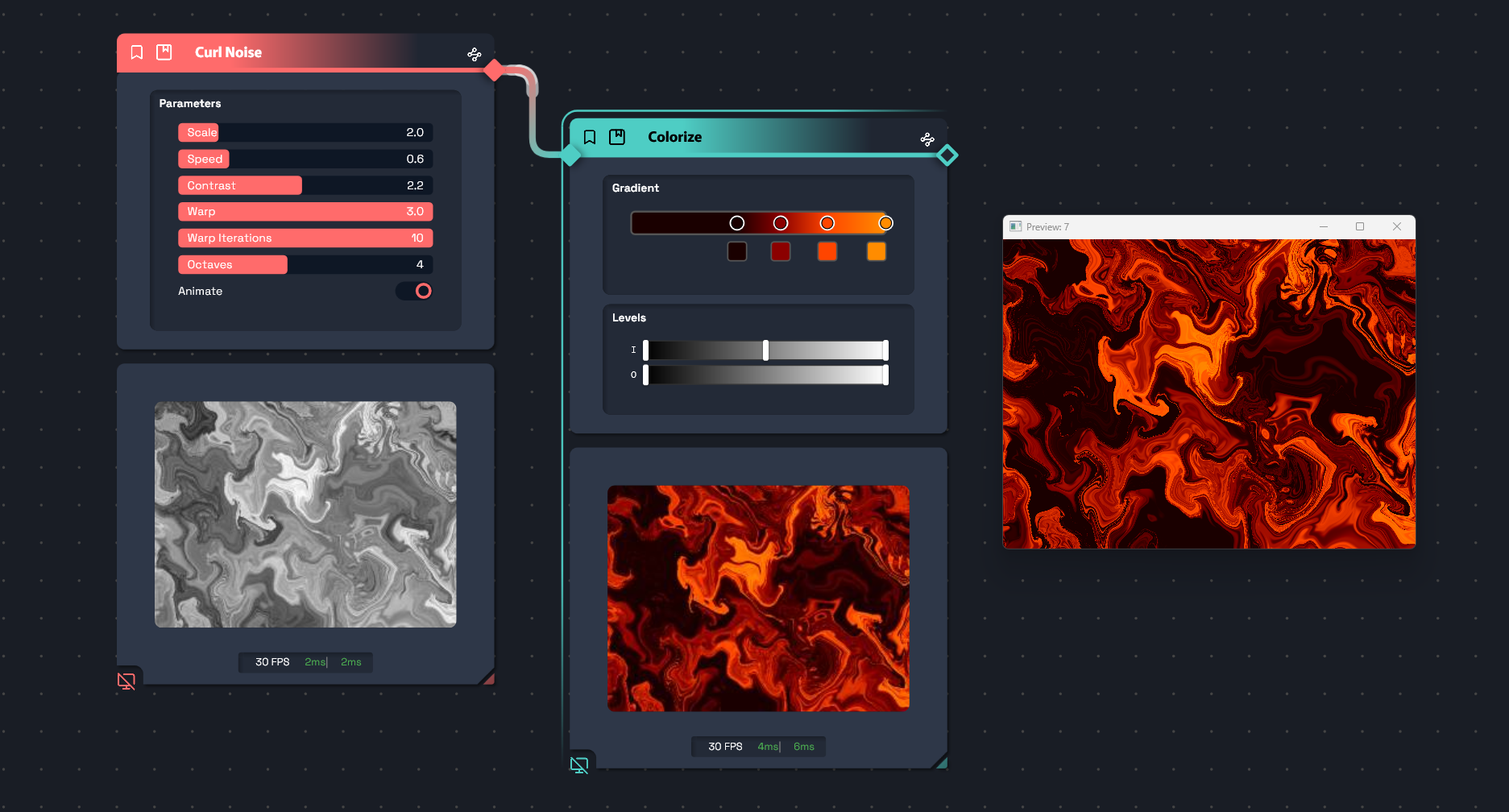
Task: Toggle the Animate switch
Action: click(x=415, y=291)
